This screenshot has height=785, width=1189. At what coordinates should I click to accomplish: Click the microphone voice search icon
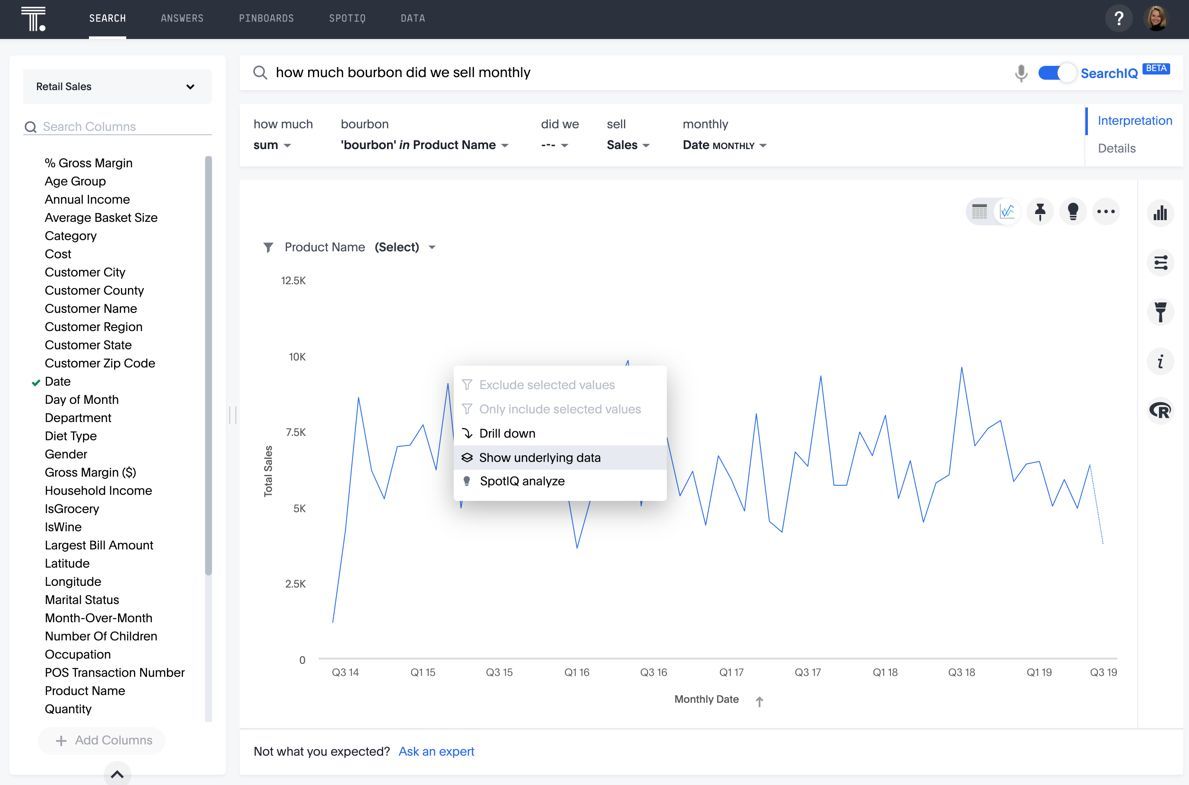pyautogui.click(x=1021, y=73)
